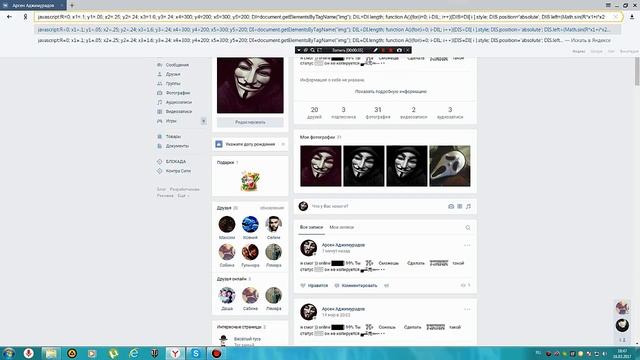Click the Редактировать button under the avatar
The height and width of the screenshot is (360, 640).
(250, 122)
